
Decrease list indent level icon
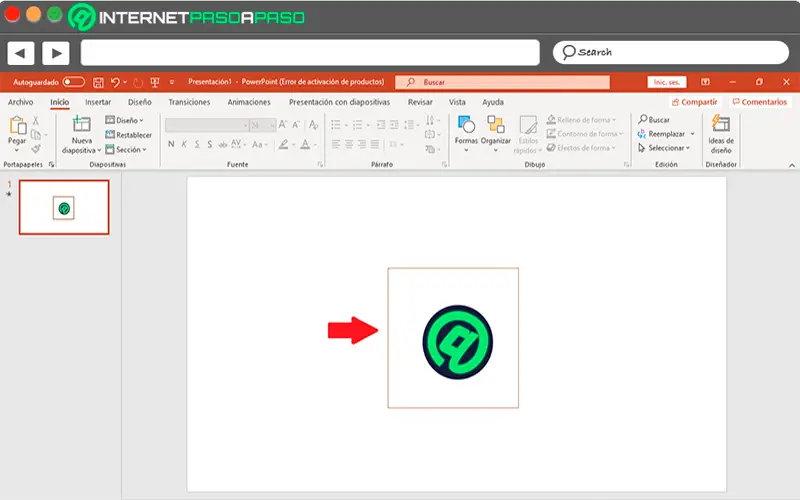(381, 125)
